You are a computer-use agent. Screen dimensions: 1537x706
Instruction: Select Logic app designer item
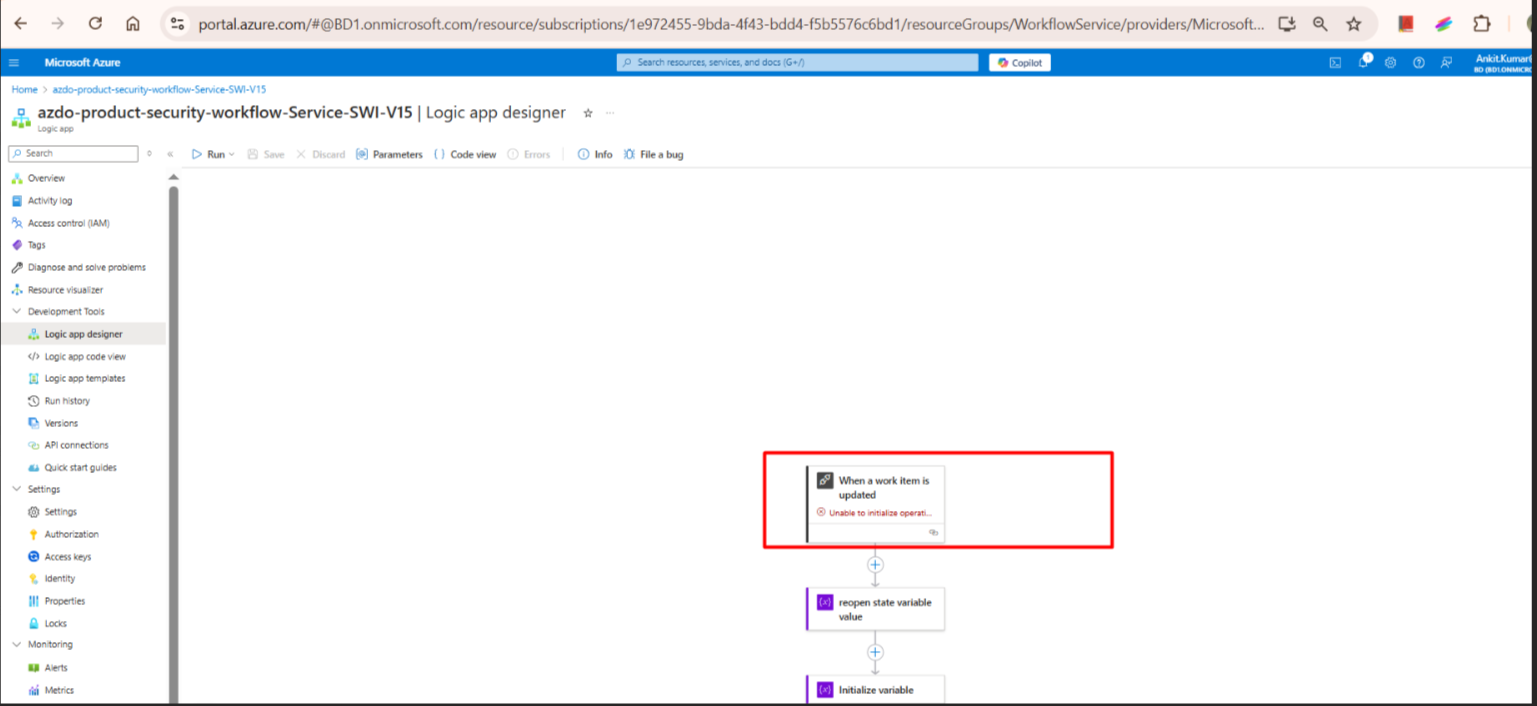[x=84, y=334]
